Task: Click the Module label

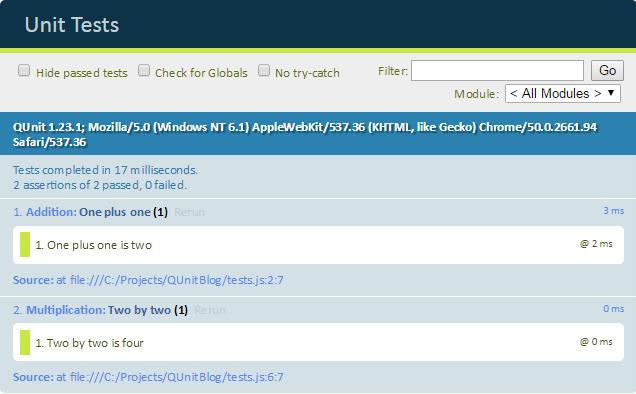Action: pos(476,94)
